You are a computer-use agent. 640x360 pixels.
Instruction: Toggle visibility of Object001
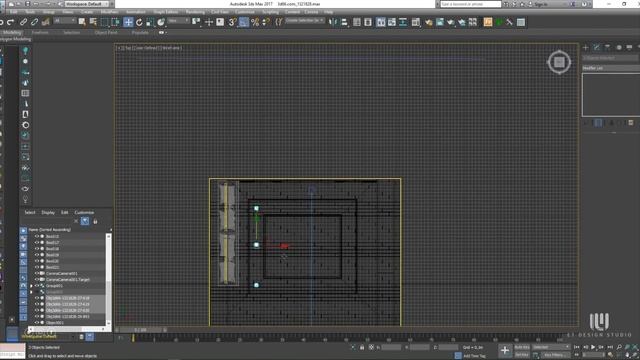pyautogui.click(x=37, y=323)
